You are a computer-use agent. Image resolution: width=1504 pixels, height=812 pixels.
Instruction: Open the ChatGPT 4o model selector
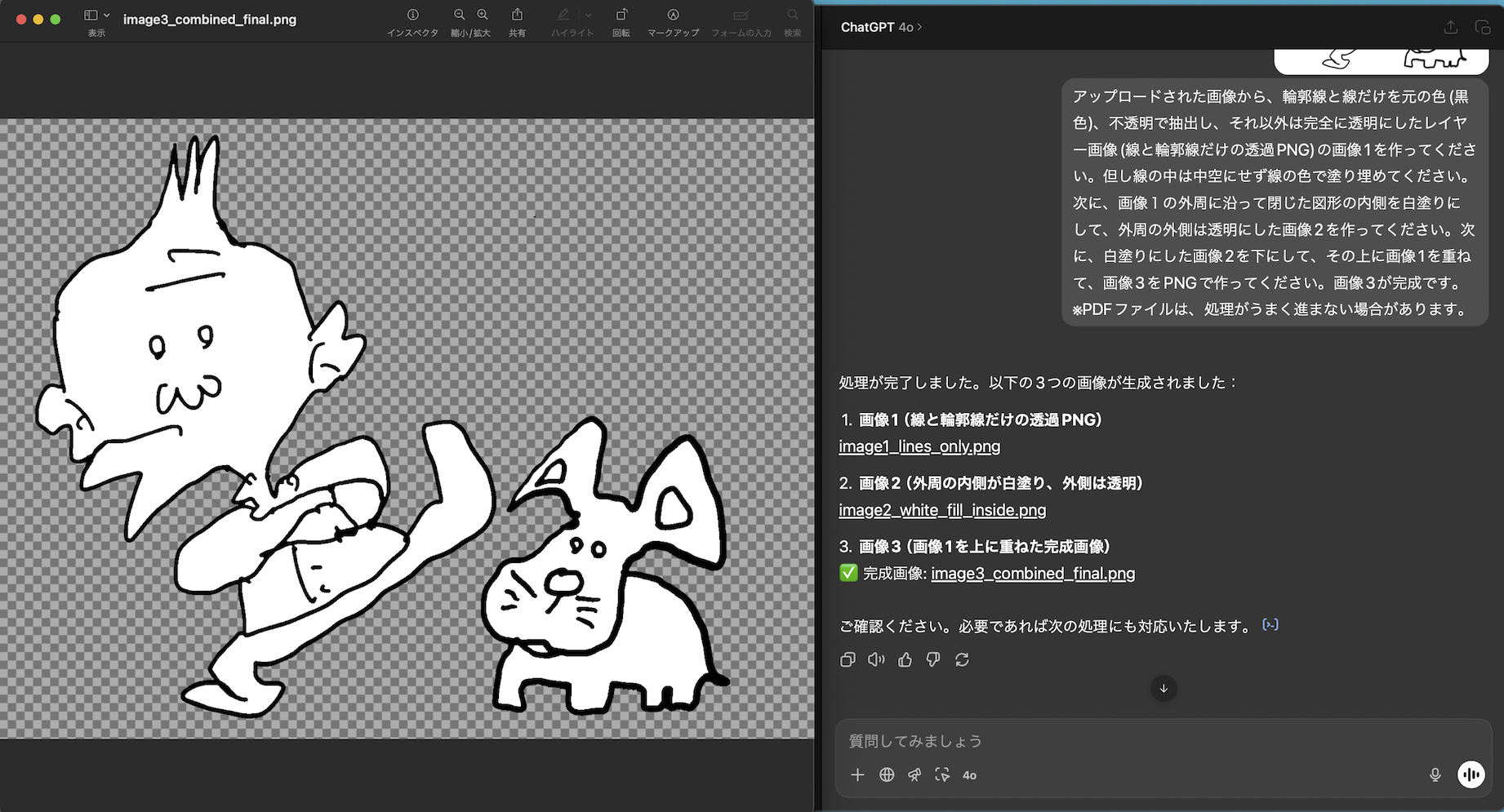[881, 27]
